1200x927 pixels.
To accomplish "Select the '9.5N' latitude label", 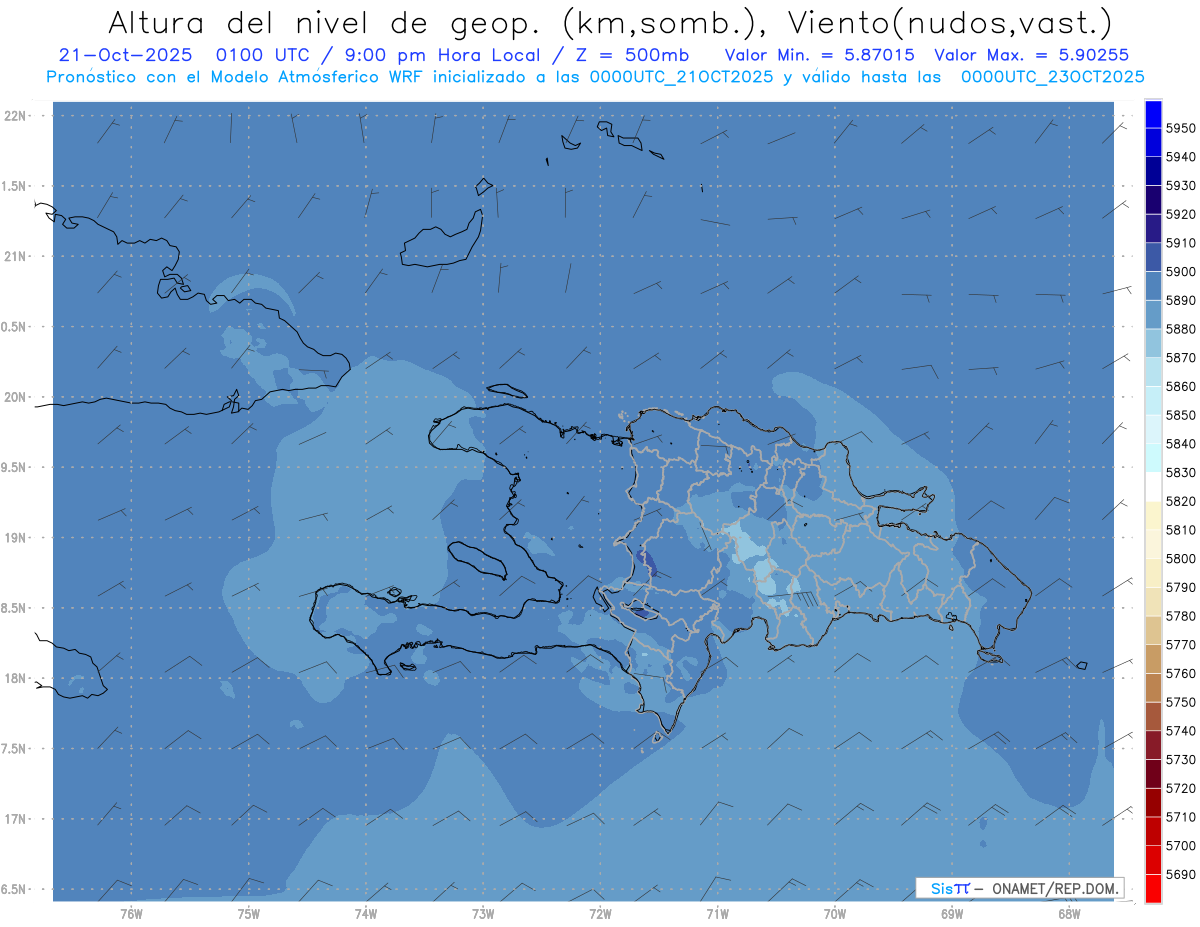I will (13, 467).
